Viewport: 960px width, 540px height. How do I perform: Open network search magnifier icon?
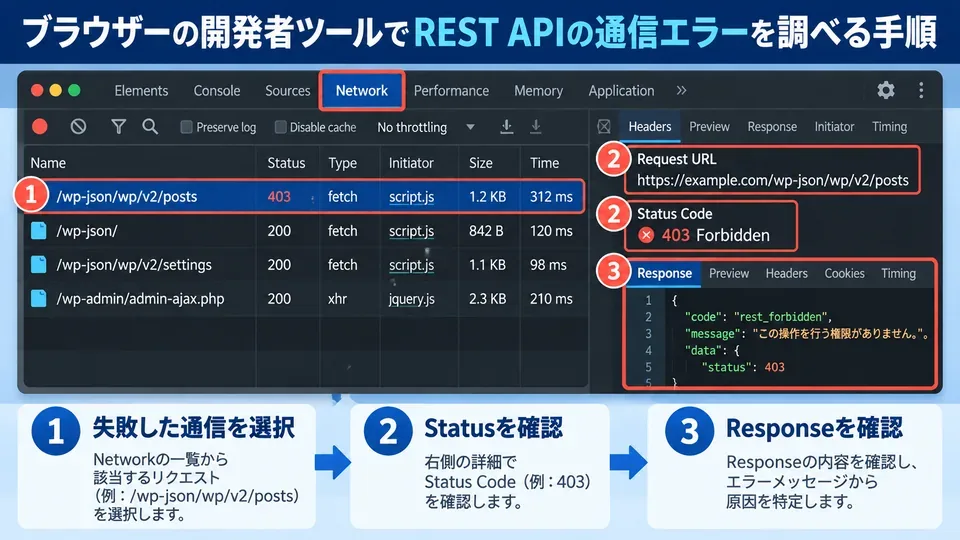tap(150, 127)
